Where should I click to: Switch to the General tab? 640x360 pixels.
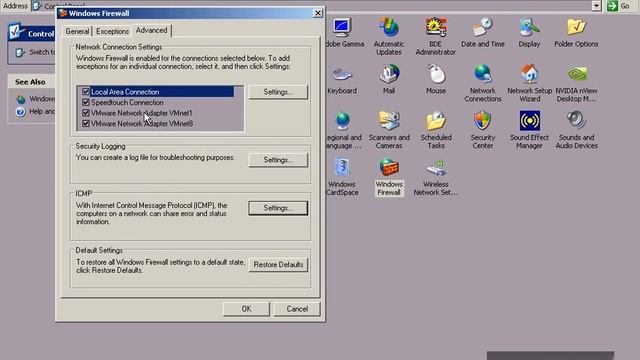click(77, 31)
